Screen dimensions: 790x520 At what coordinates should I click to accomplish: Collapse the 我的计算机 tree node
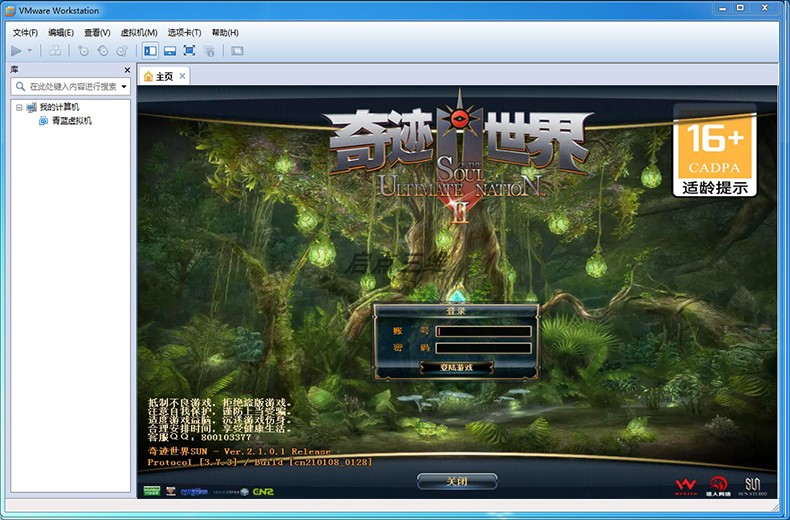coord(19,107)
